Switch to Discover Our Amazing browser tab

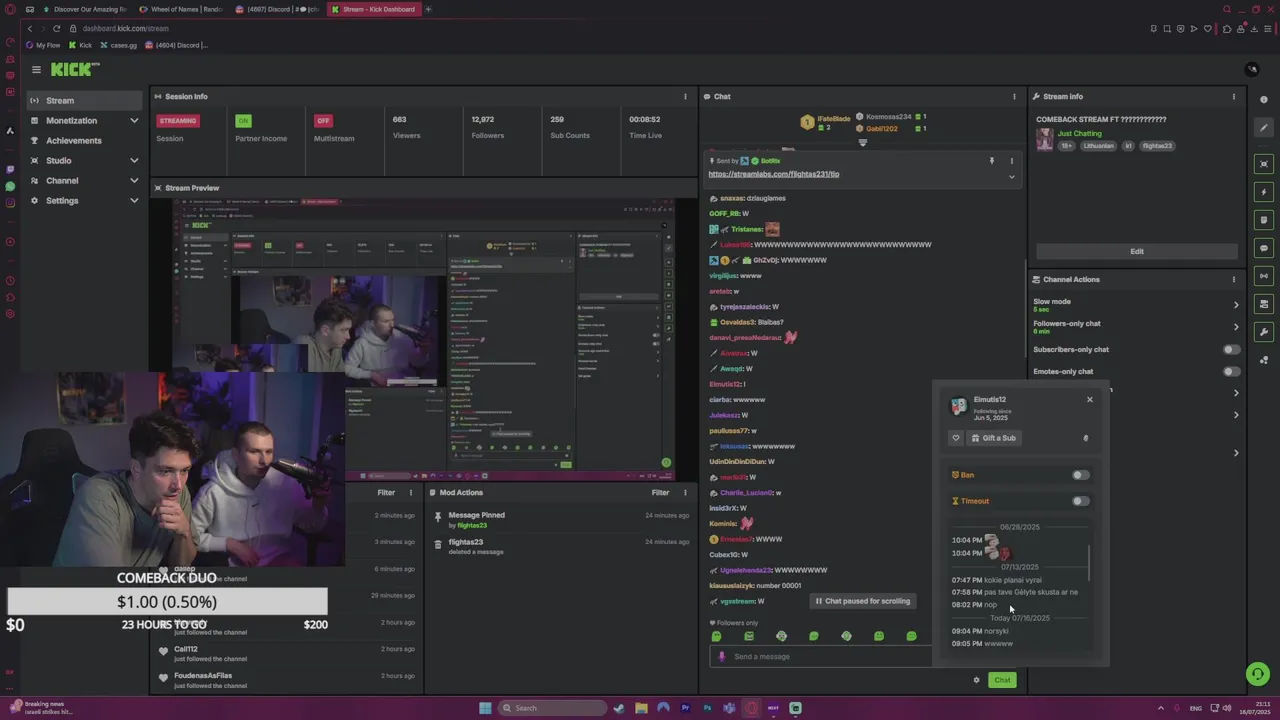[x=84, y=9]
